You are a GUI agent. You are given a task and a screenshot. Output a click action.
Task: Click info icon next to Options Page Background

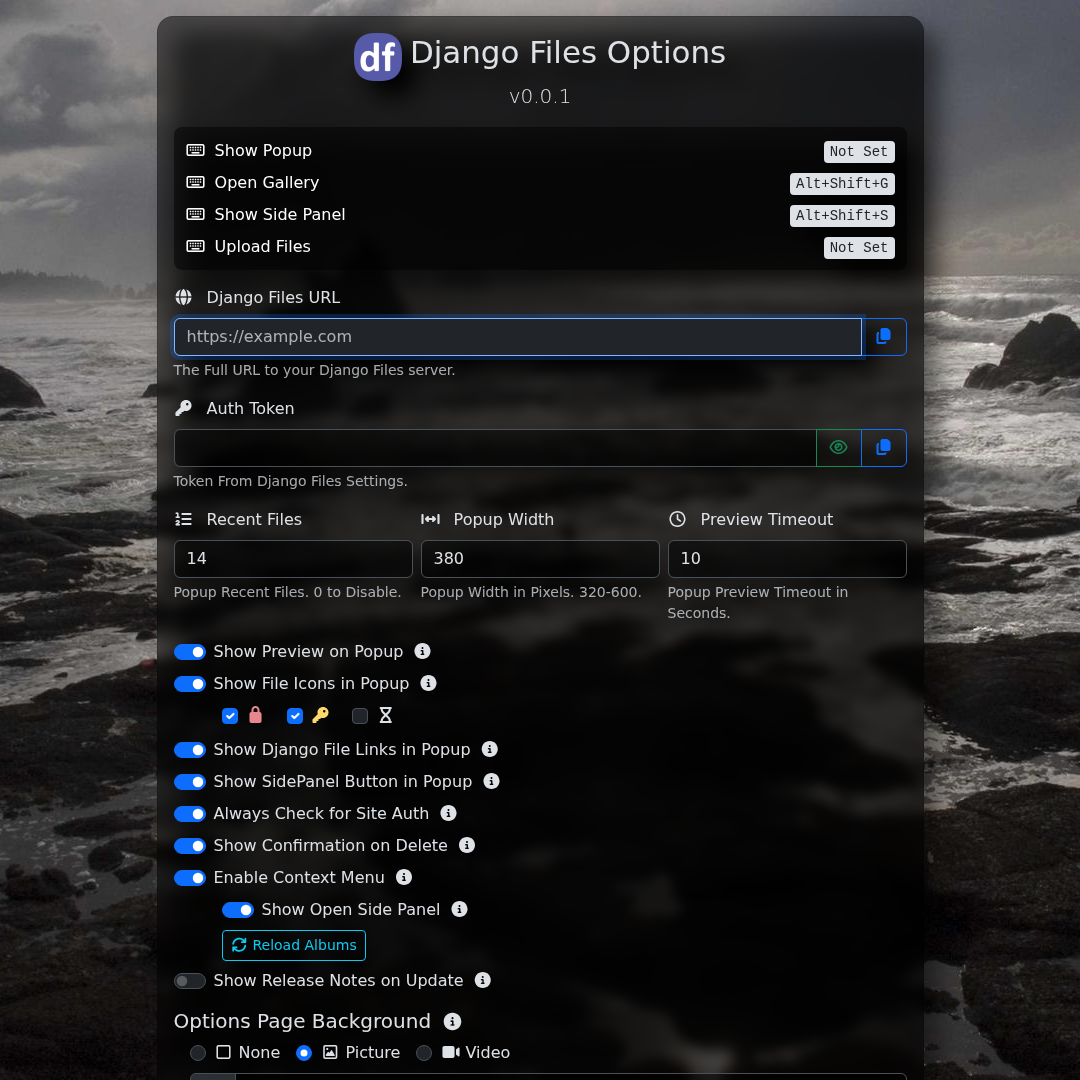(452, 1021)
